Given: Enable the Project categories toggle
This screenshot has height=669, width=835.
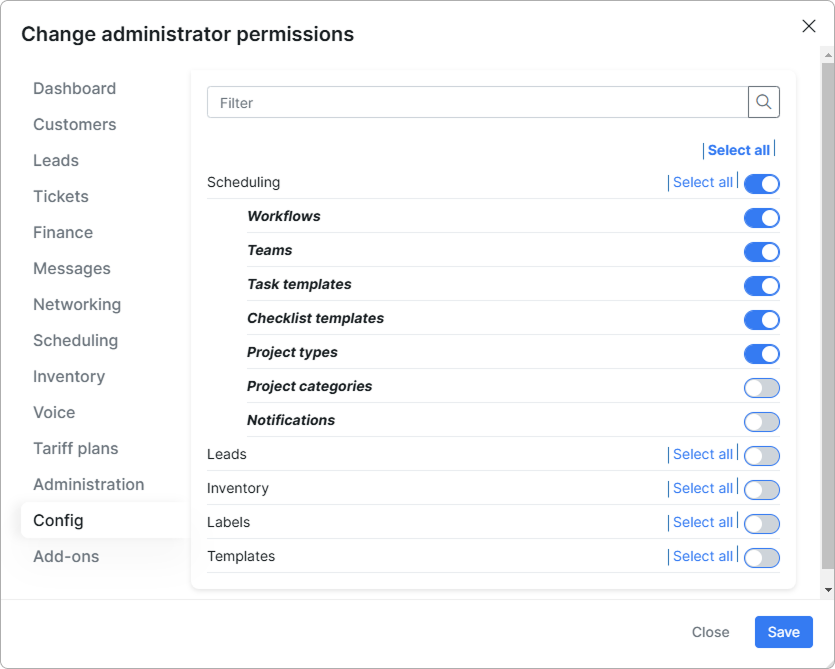Looking at the screenshot, I should (x=762, y=388).
